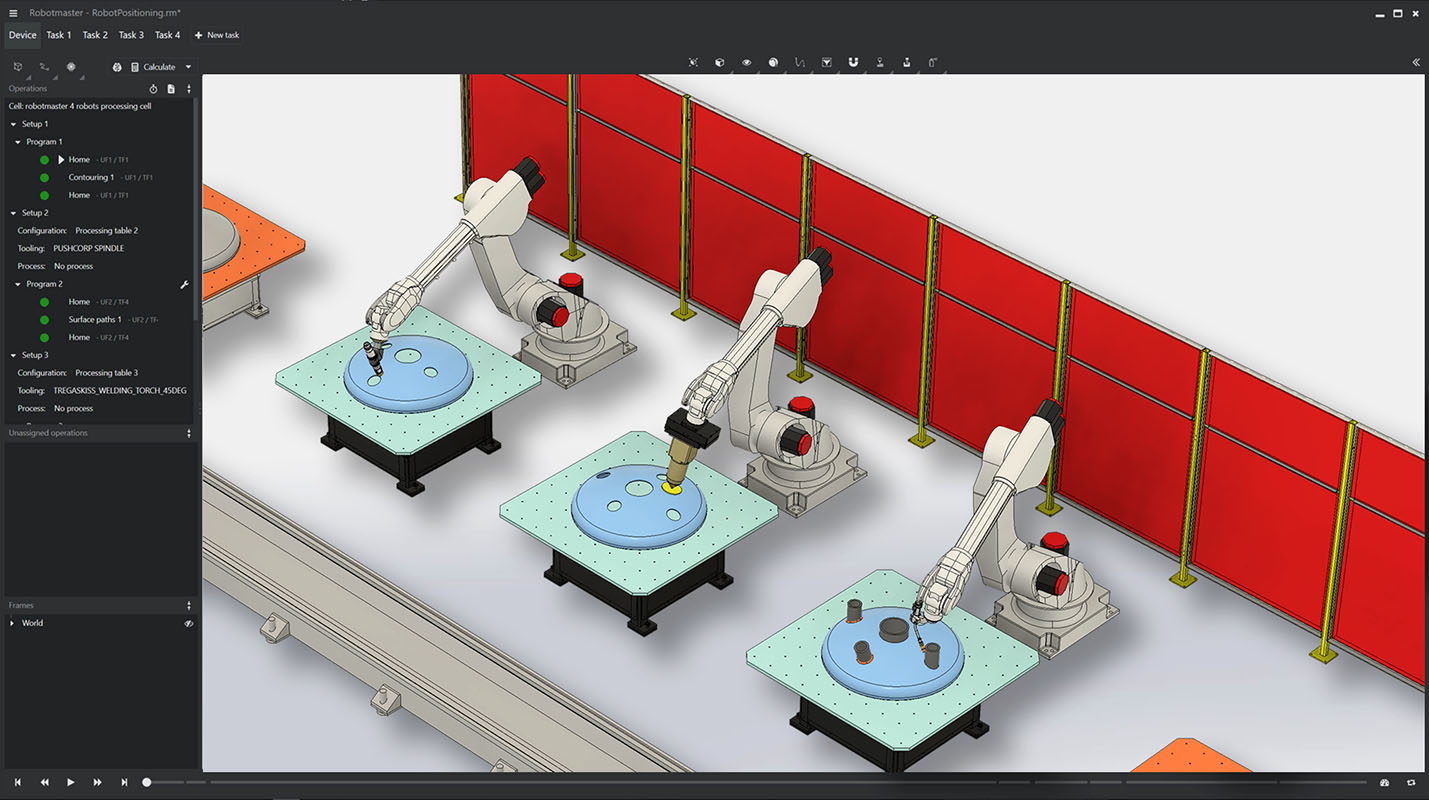Click the loop playback icon at bottom right

[x=1411, y=782]
